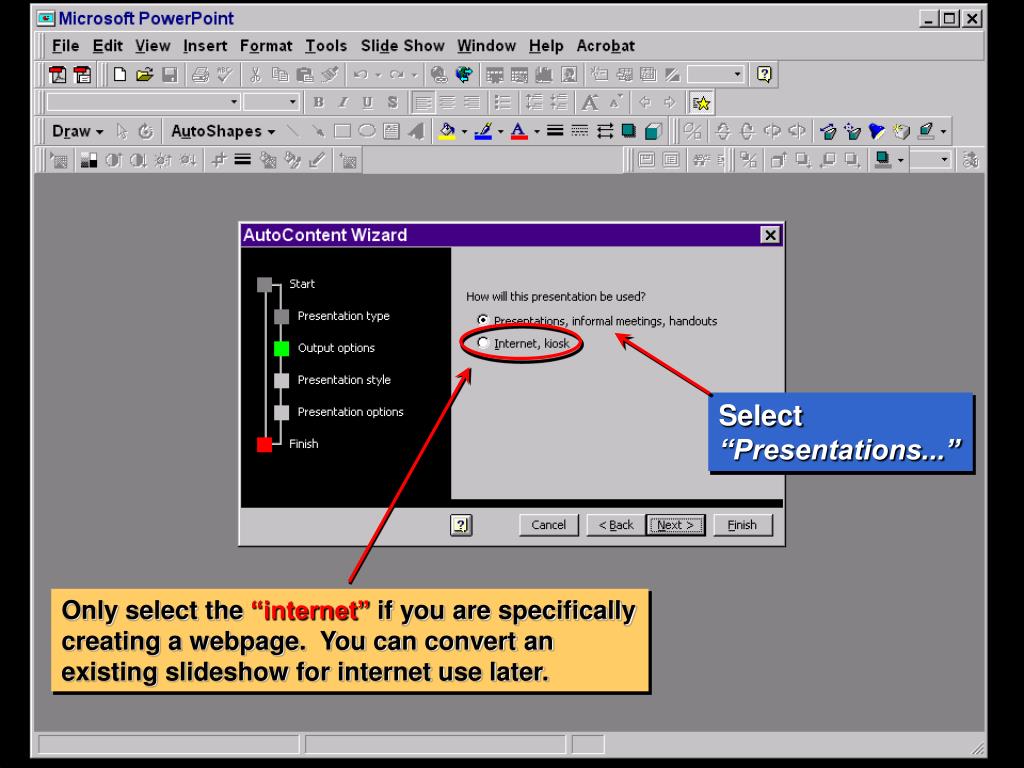The image size is (1024, 768).
Task: Toggle center text alignment
Action: click(x=447, y=103)
